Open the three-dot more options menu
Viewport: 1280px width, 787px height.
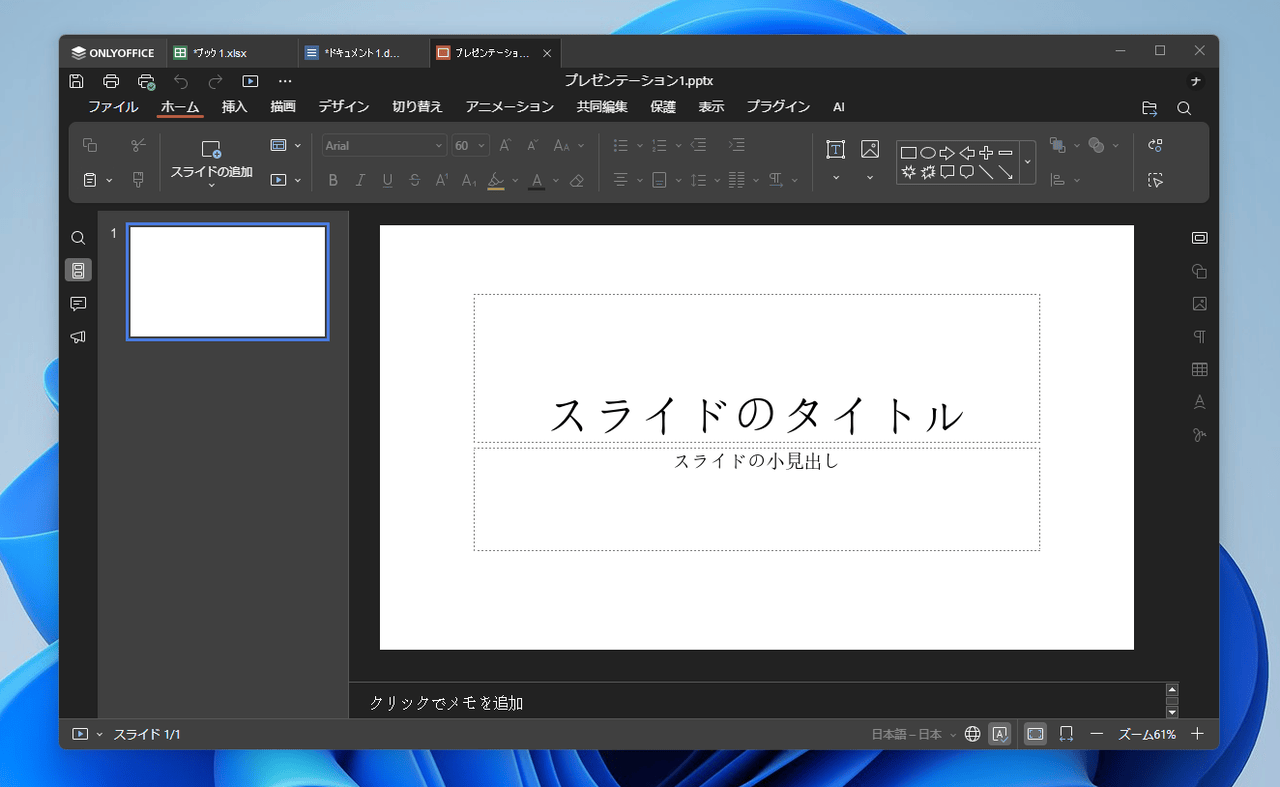(x=285, y=81)
